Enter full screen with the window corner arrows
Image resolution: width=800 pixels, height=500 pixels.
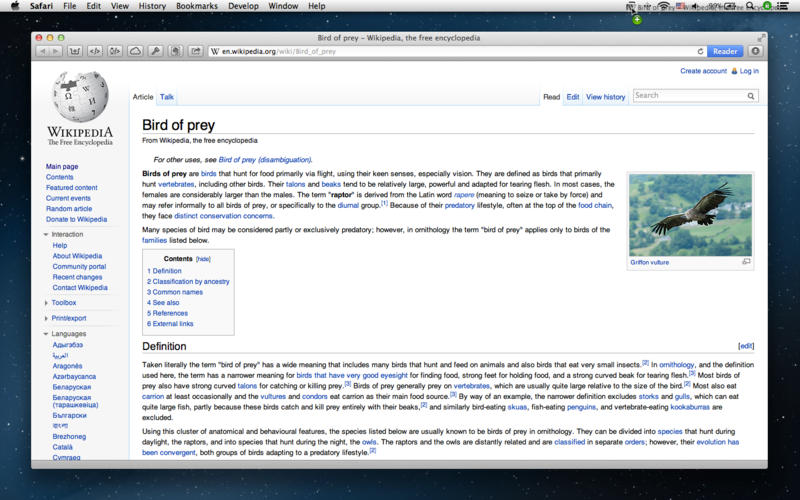[x=761, y=38]
